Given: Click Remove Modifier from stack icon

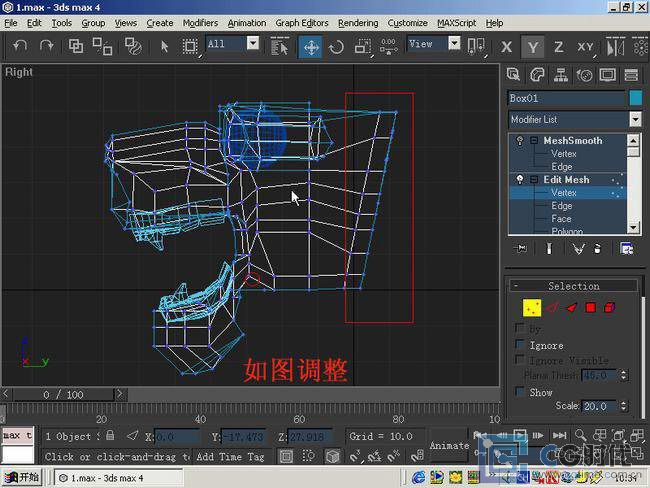Looking at the screenshot, I should 597,248.
